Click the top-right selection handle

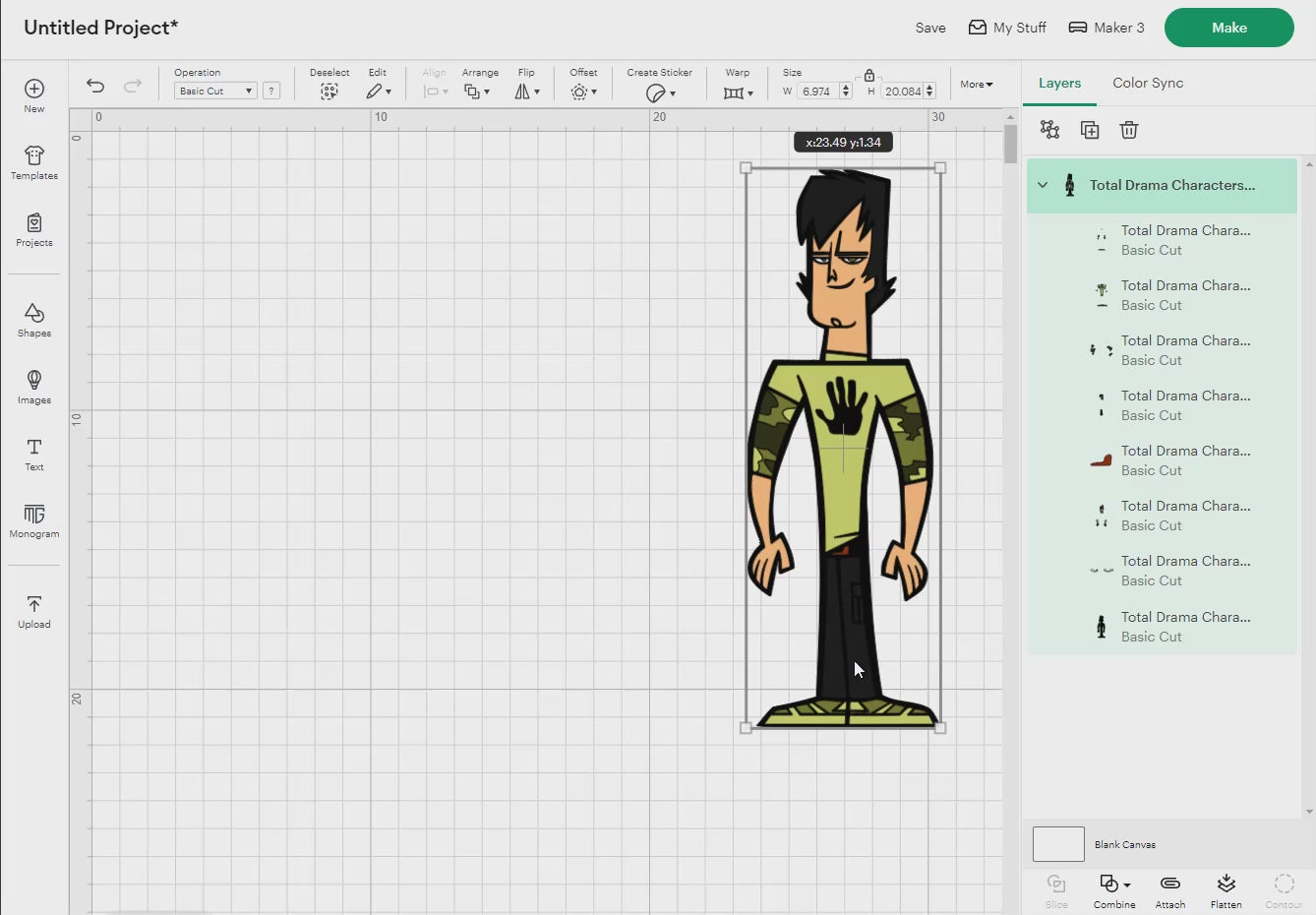tap(940, 168)
